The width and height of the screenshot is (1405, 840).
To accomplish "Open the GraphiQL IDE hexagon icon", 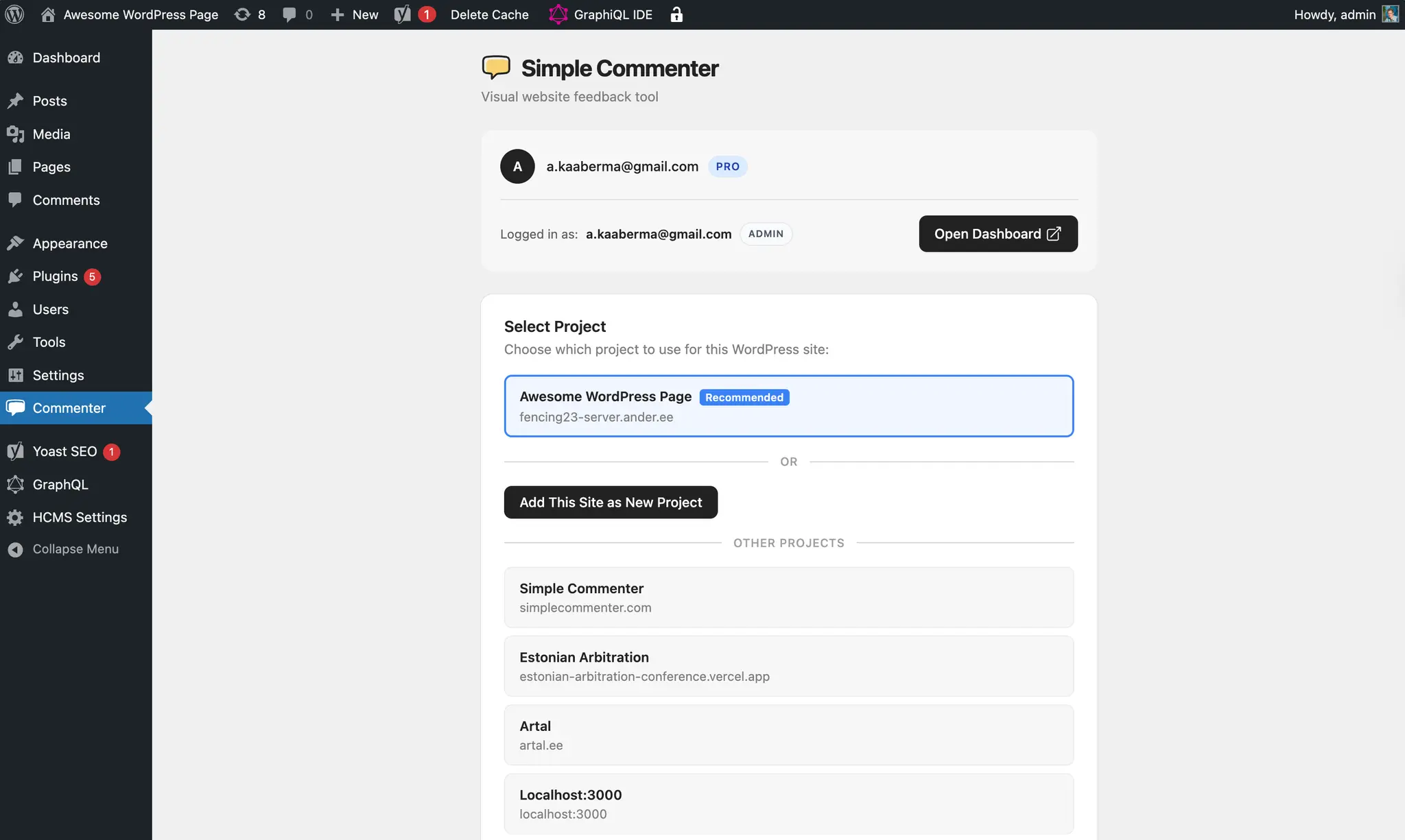I will tap(558, 14).
